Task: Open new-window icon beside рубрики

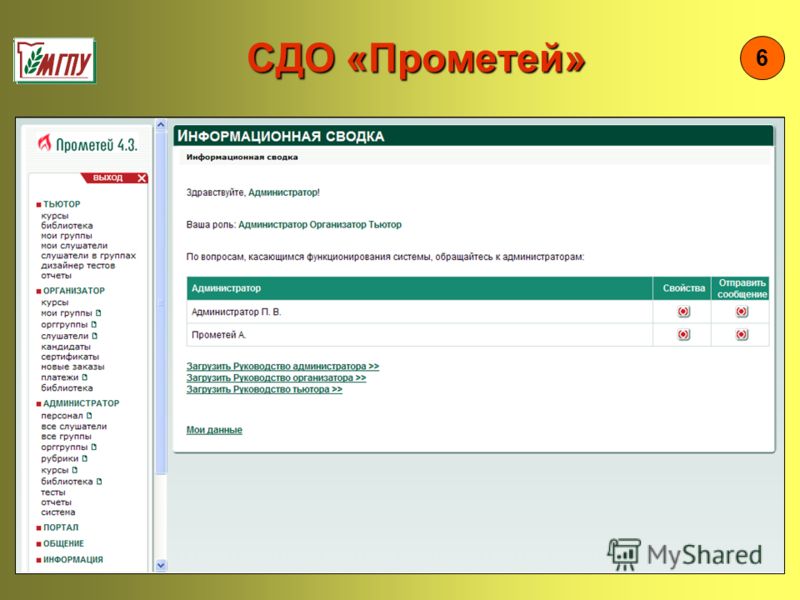Action: (85, 458)
